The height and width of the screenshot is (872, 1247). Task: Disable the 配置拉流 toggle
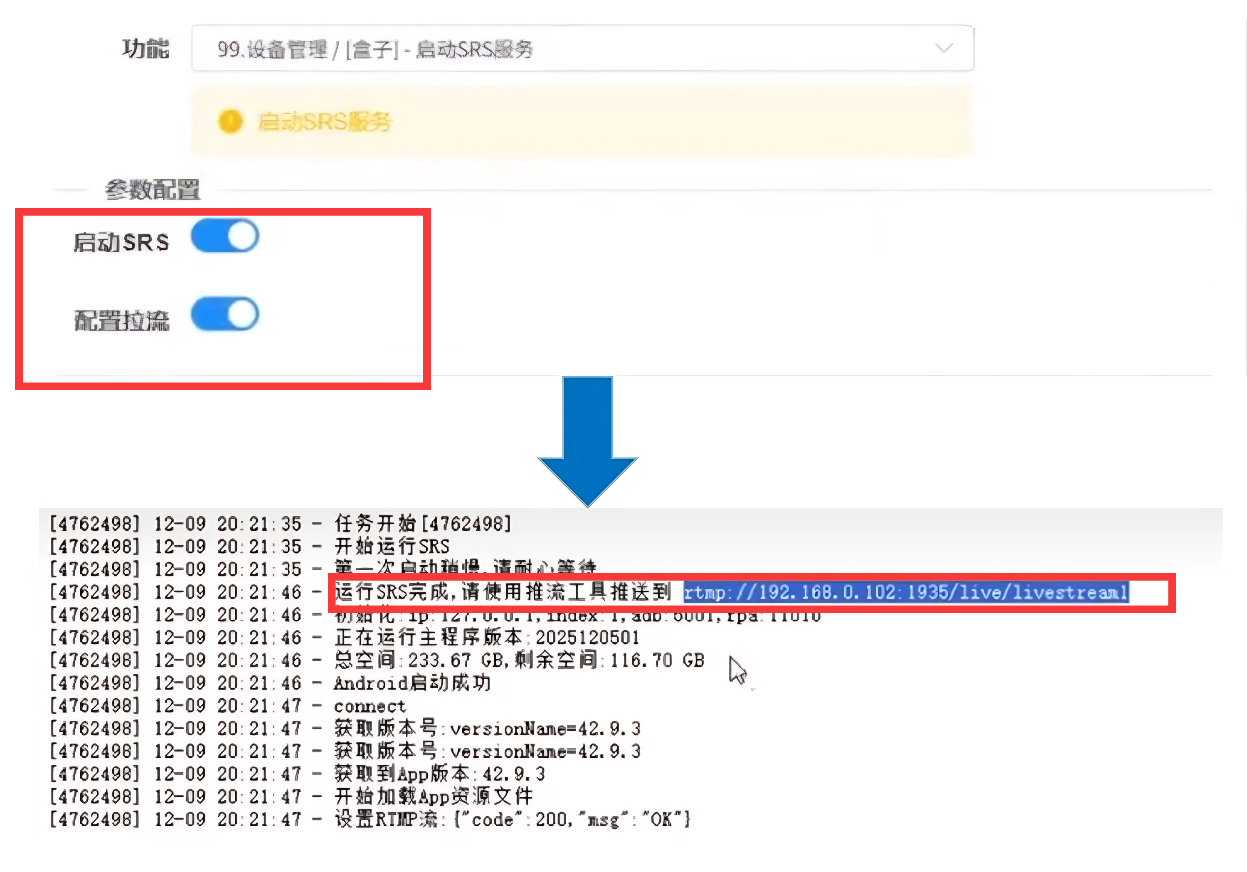(x=224, y=314)
